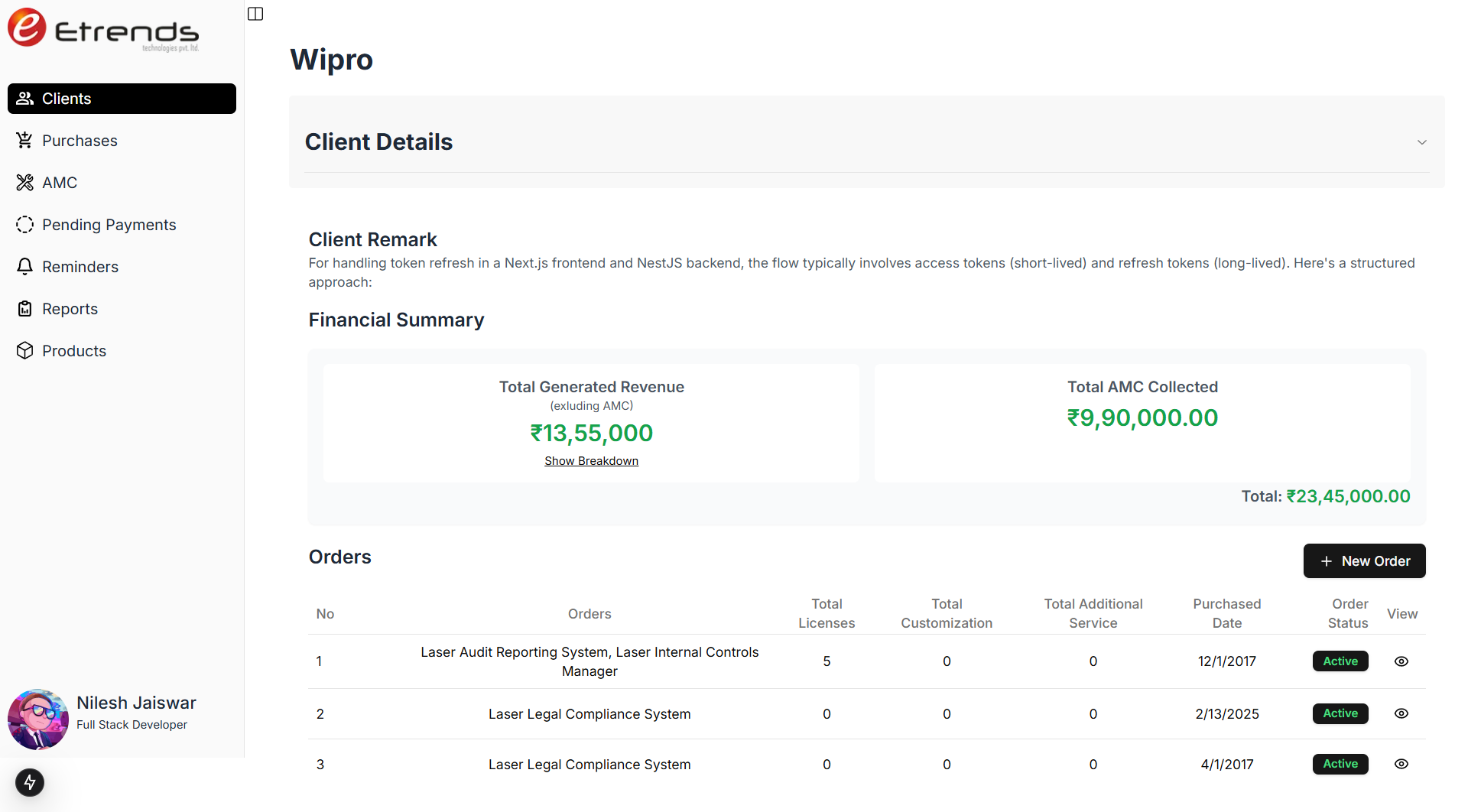
Task: Go to Pending Payments
Action: (122, 225)
